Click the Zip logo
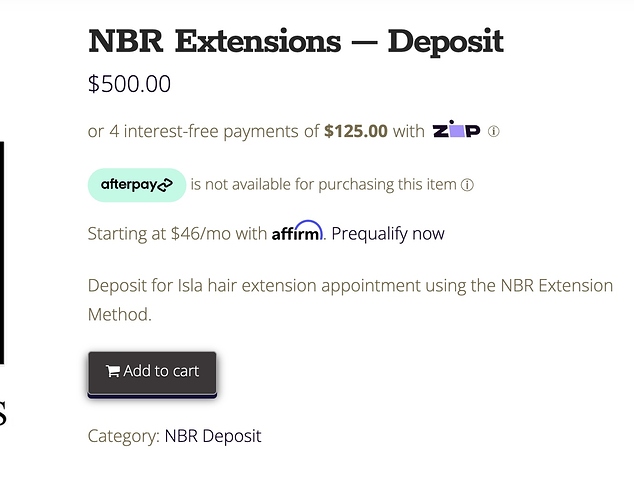Screen dimensions: 634x500 click(x=456, y=131)
